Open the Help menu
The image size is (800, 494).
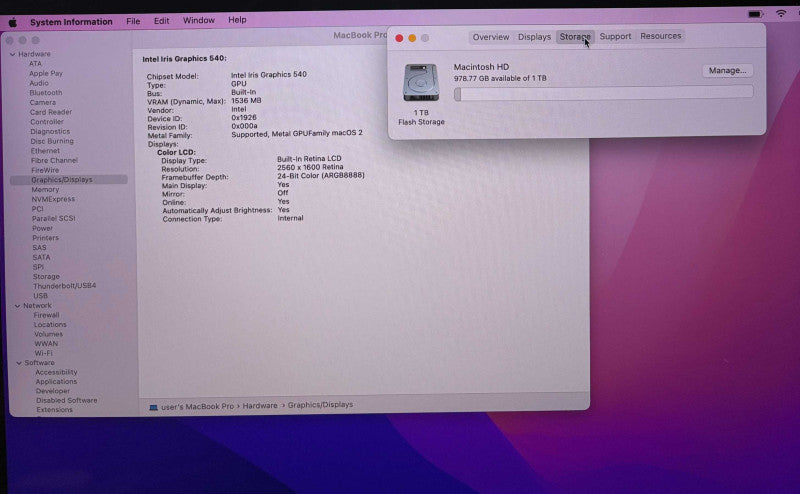(237, 20)
